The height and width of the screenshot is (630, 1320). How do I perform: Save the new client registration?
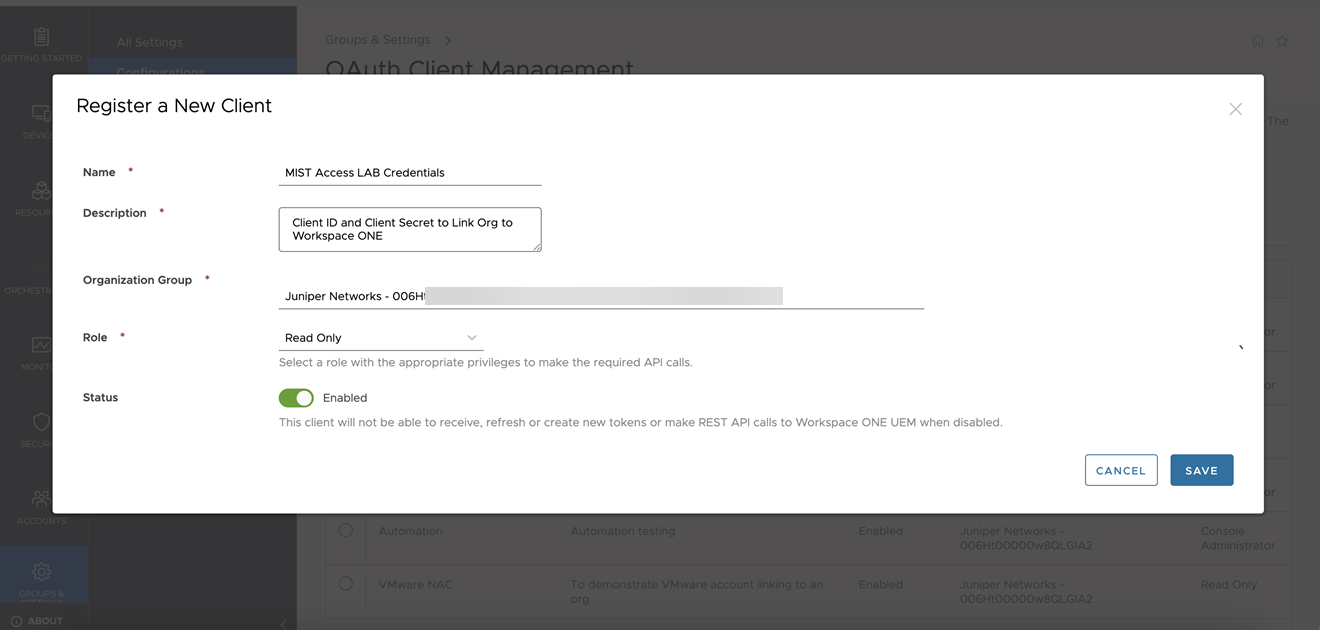click(1202, 470)
